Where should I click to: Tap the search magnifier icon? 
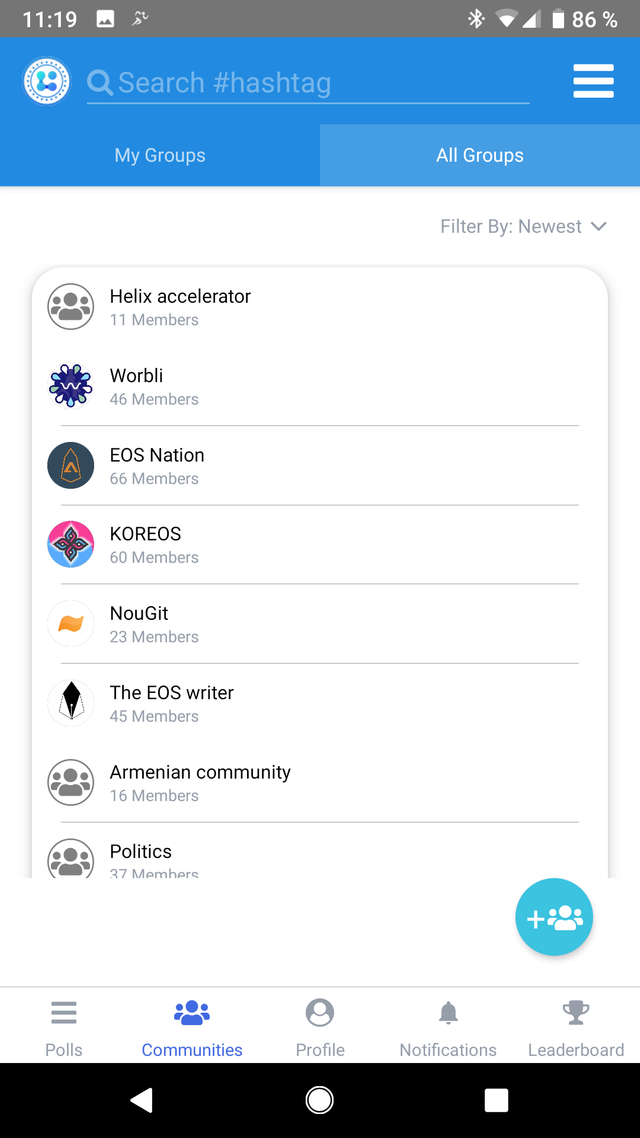(x=99, y=83)
